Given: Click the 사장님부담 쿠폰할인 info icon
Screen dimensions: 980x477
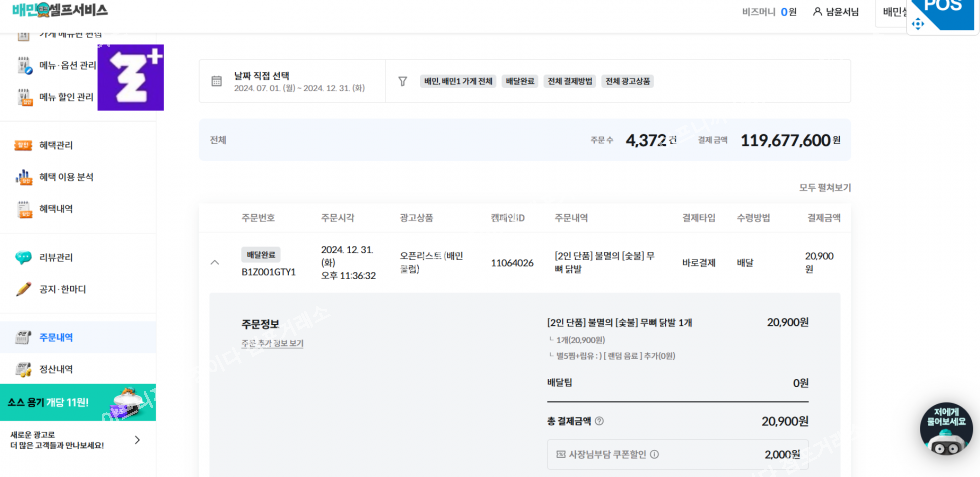Looking at the screenshot, I should pos(654,454).
